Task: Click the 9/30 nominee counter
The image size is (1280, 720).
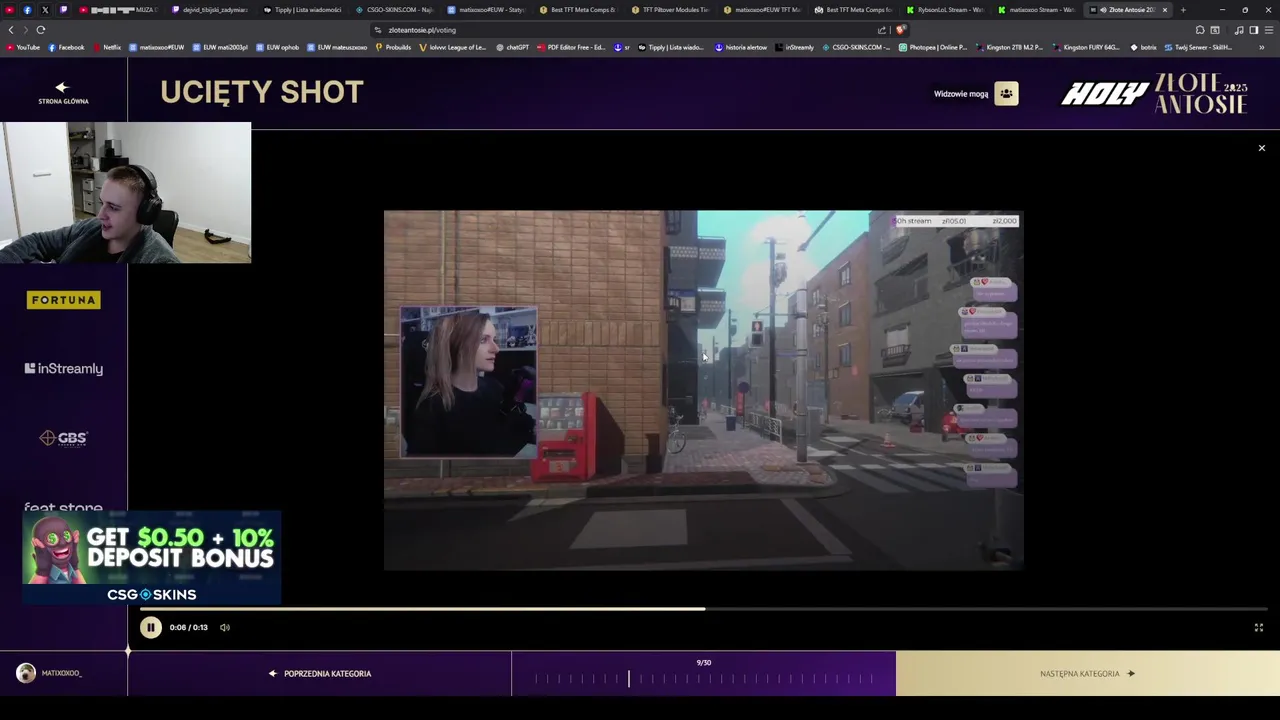Action: coord(704,662)
